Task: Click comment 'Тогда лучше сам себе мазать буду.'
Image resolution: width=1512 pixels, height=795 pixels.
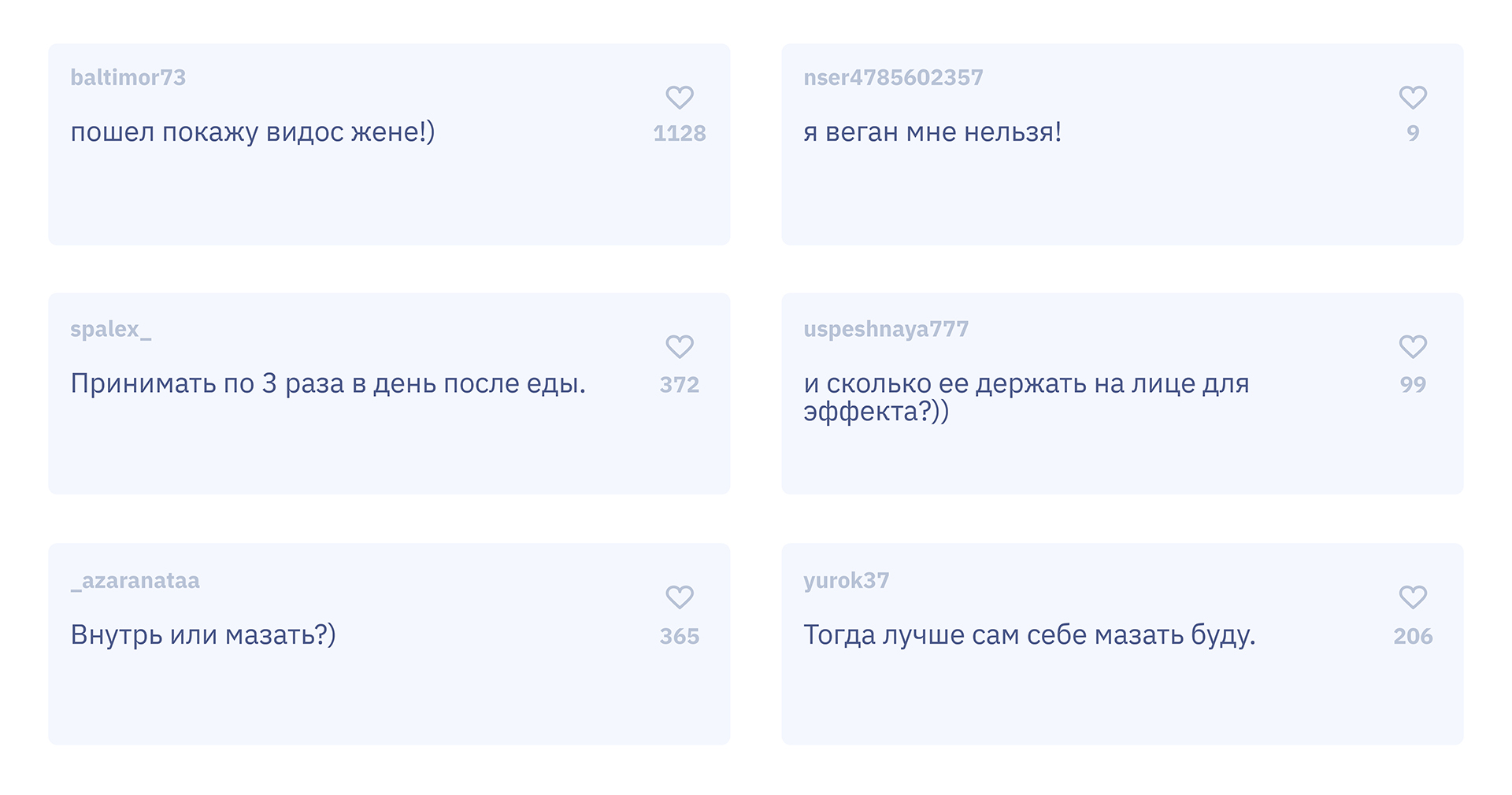Action: point(1028,634)
